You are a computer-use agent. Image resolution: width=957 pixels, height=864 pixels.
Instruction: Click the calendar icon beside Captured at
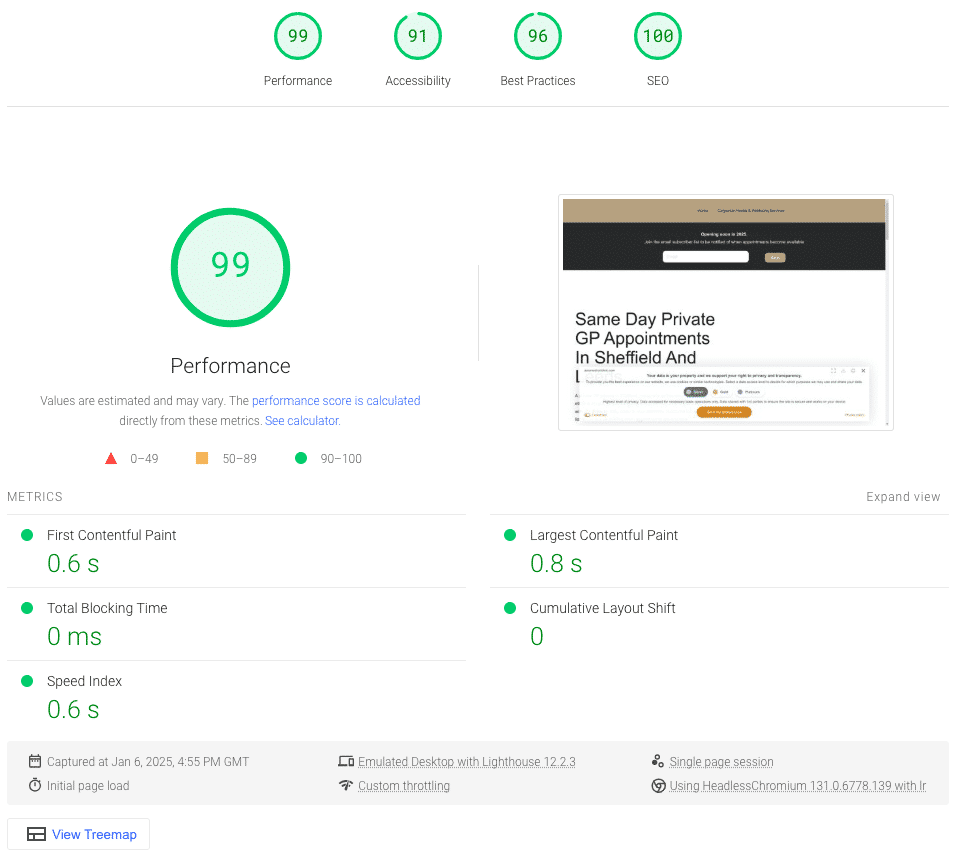coord(35,761)
